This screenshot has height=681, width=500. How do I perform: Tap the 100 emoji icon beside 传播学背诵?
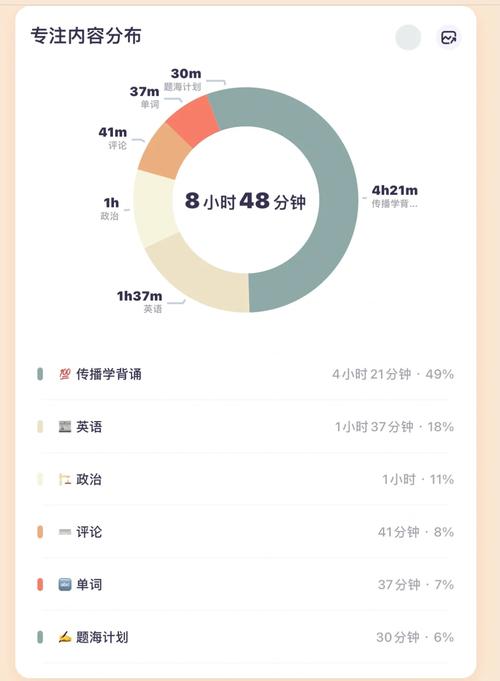pos(65,374)
